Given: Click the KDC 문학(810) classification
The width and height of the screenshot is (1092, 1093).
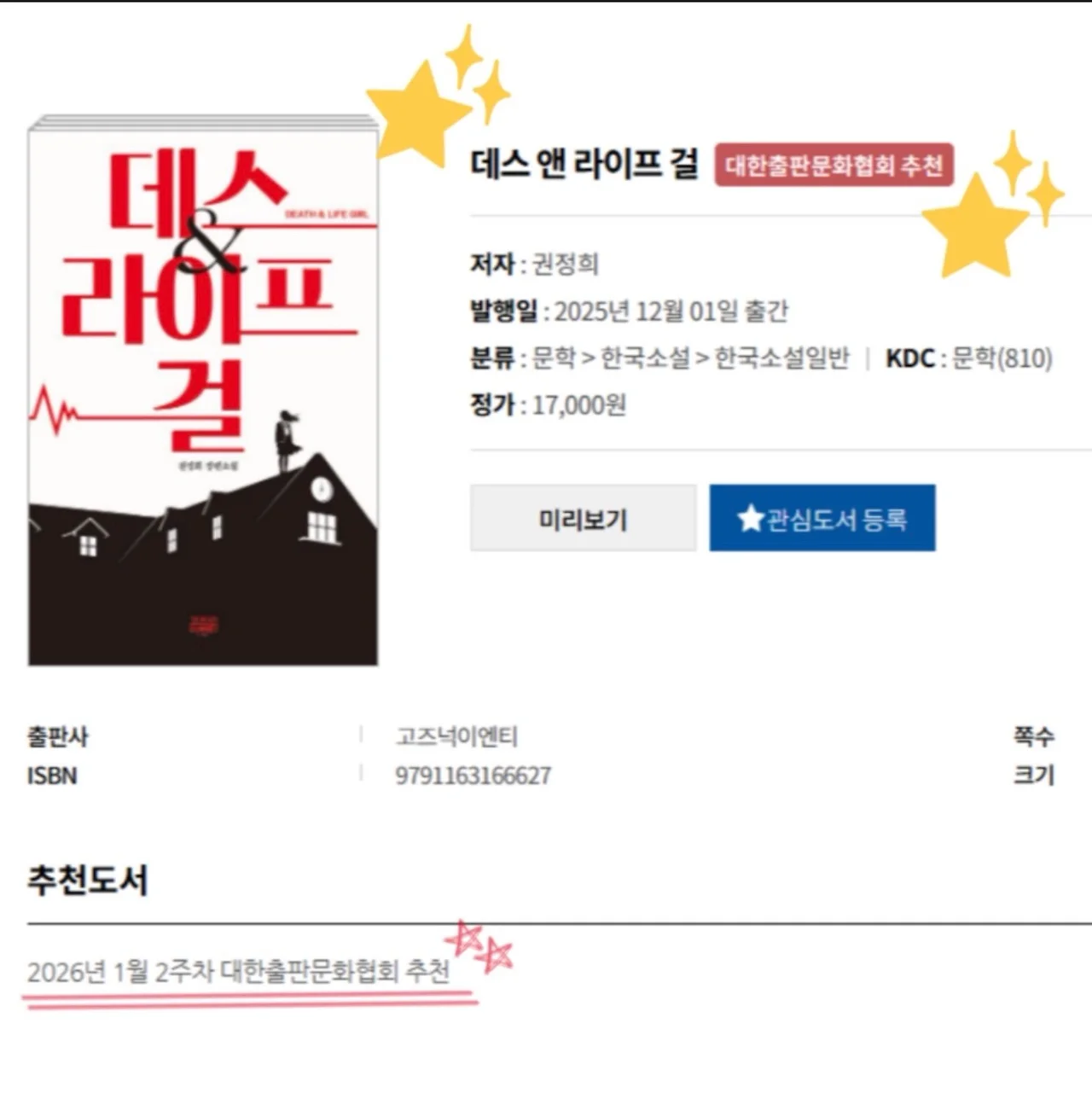Looking at the screenshot, I should [x=968, y=358].
